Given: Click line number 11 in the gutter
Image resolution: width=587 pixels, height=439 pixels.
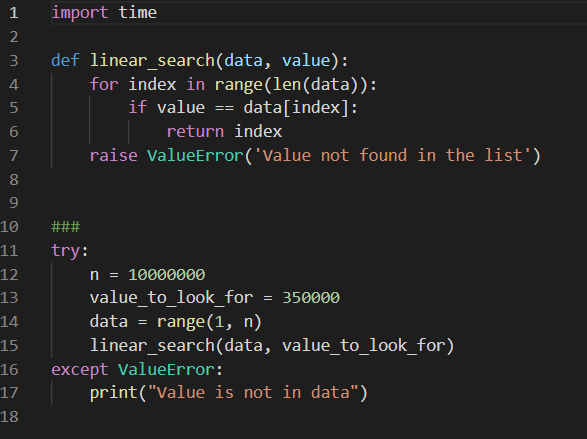Looking at the screenshot, I should coord(9,251).
